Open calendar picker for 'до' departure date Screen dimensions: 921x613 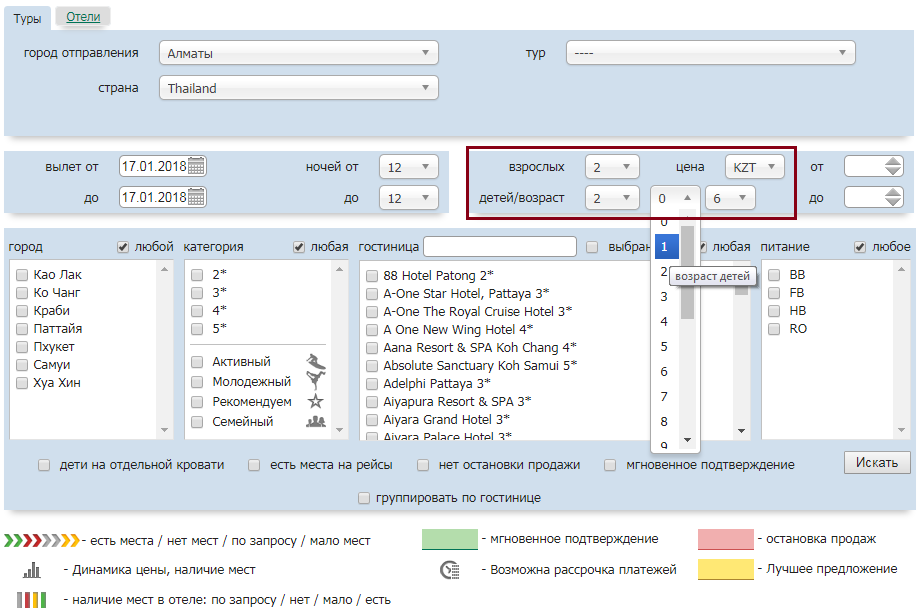(196, 197)
